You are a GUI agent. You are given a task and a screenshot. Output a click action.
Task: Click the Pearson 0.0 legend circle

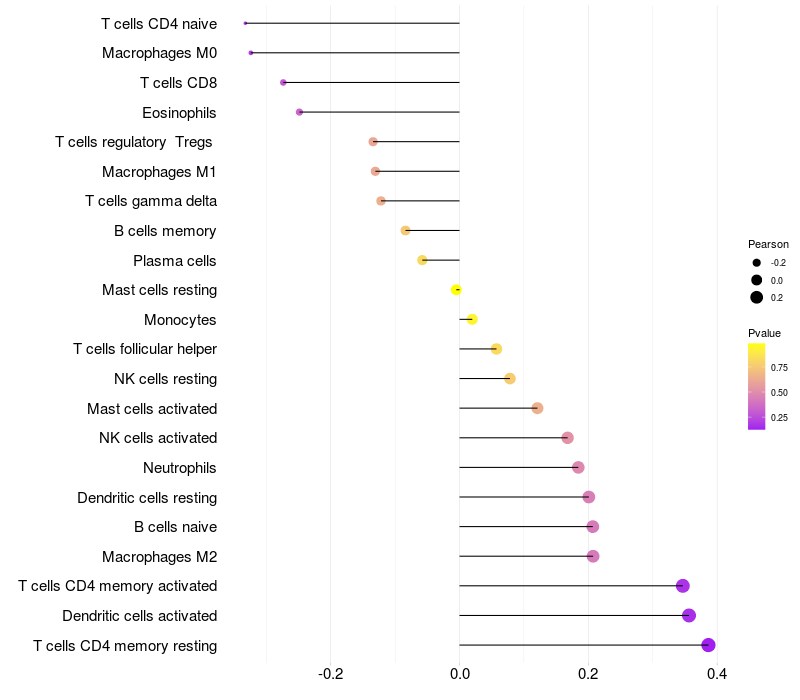pos(757,280)
